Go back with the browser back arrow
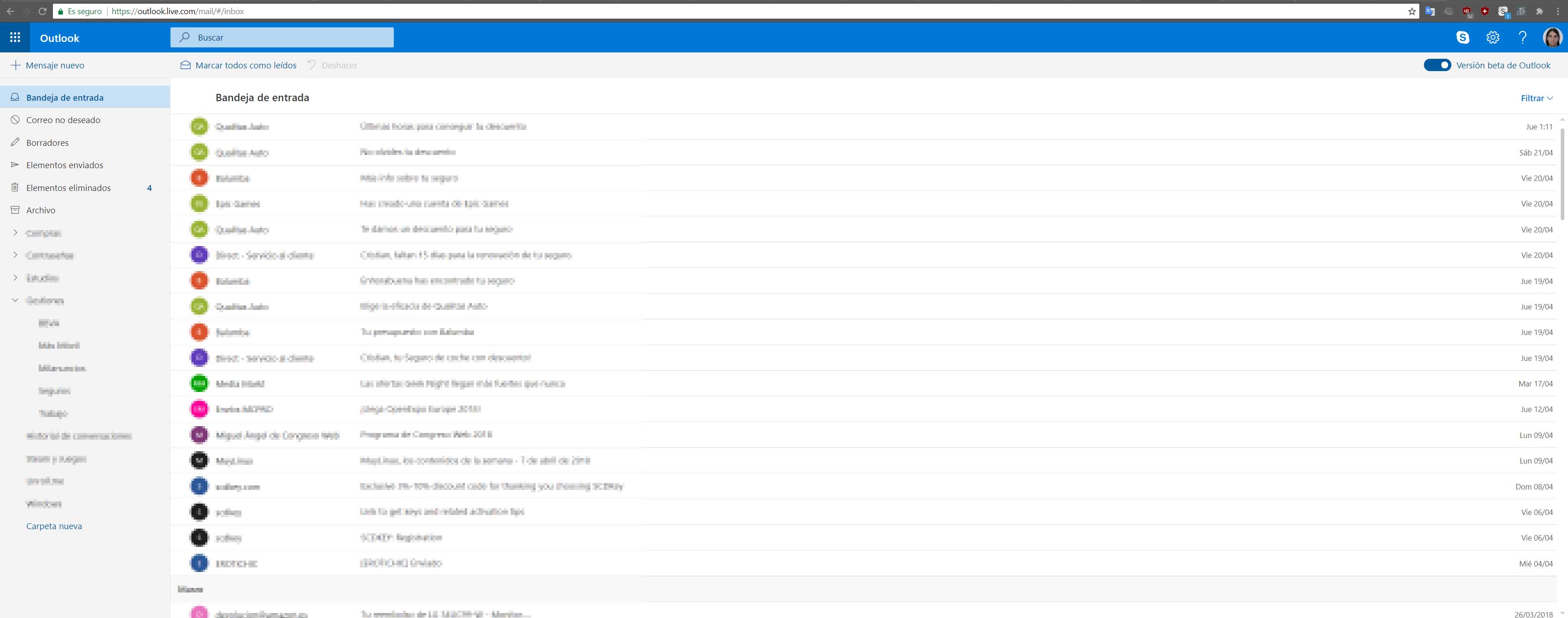Image resolution: width=1568 pixels, height=618 pixels. 10,11
